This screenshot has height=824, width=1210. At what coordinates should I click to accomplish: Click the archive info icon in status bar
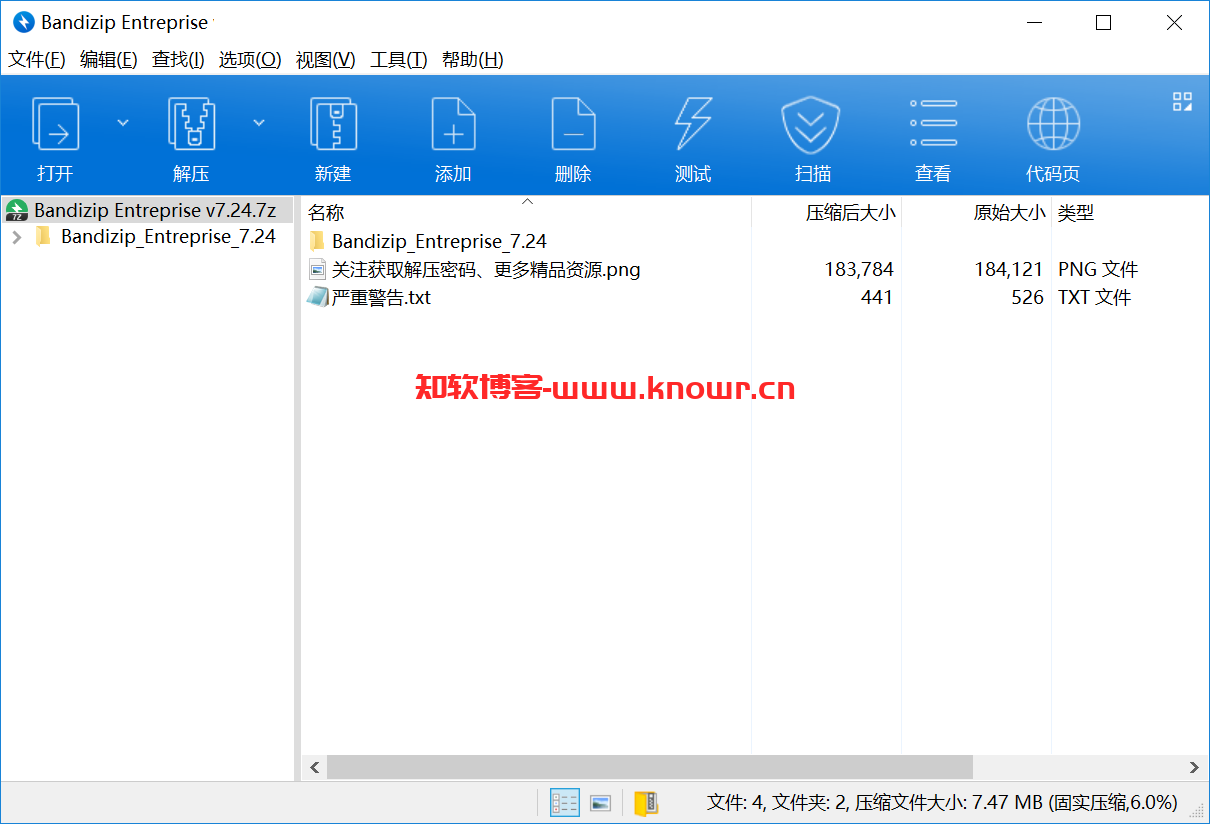pyautogui.click(x=646, y=803)
